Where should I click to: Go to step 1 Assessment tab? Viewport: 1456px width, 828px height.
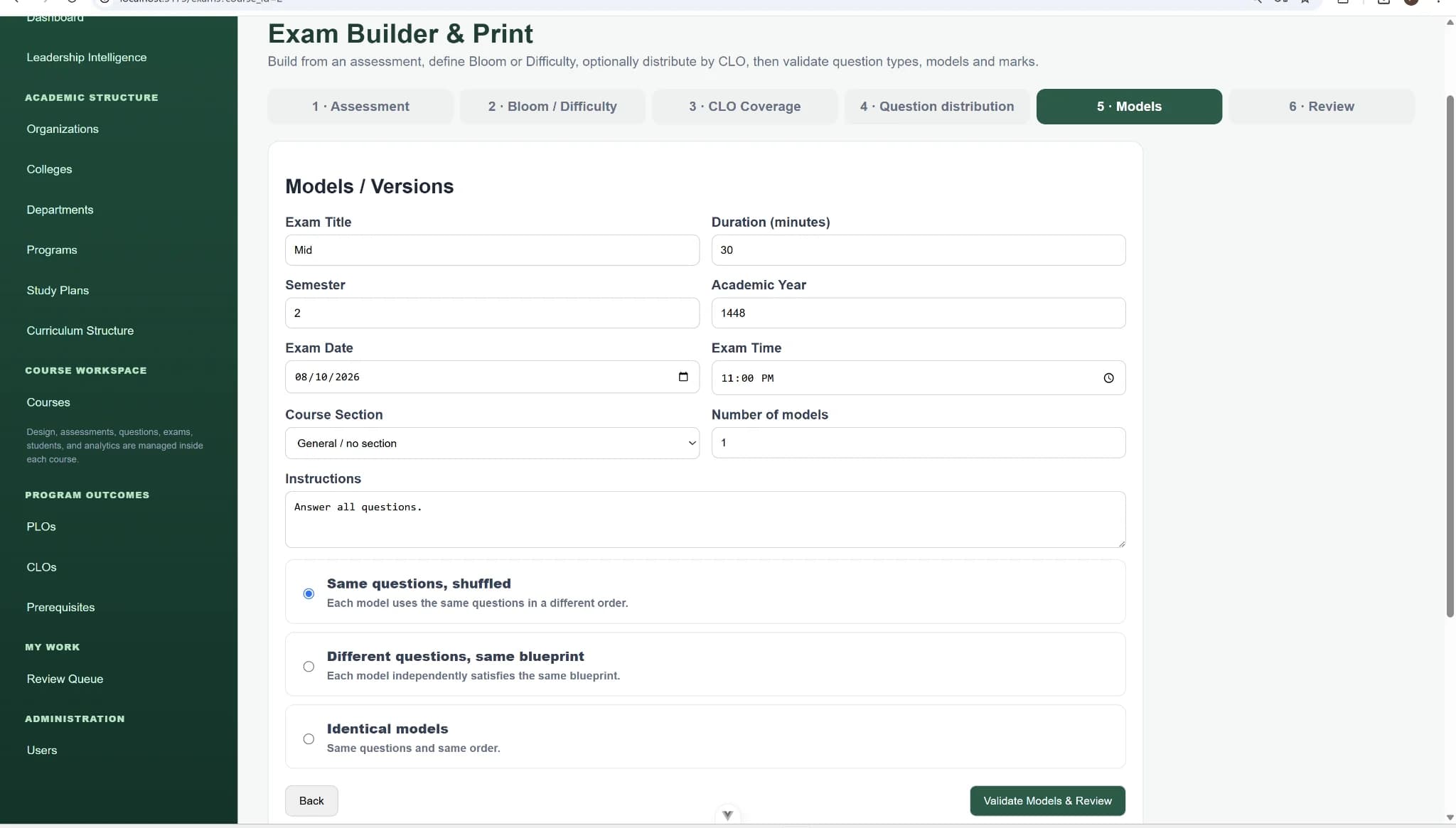pyautogui.click(x=360, y=106)
